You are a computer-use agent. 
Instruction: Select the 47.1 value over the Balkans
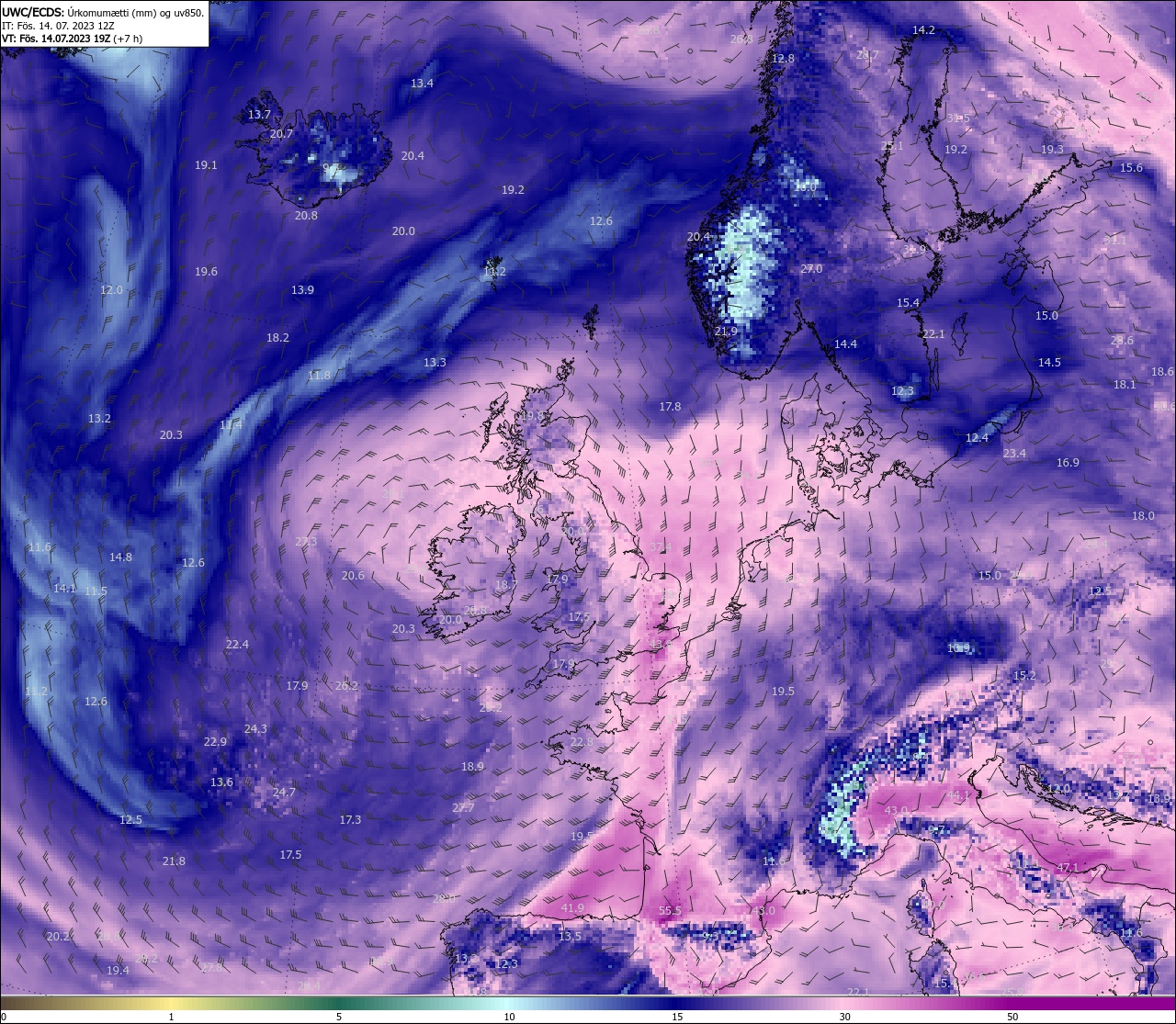tap(1068, 867)
